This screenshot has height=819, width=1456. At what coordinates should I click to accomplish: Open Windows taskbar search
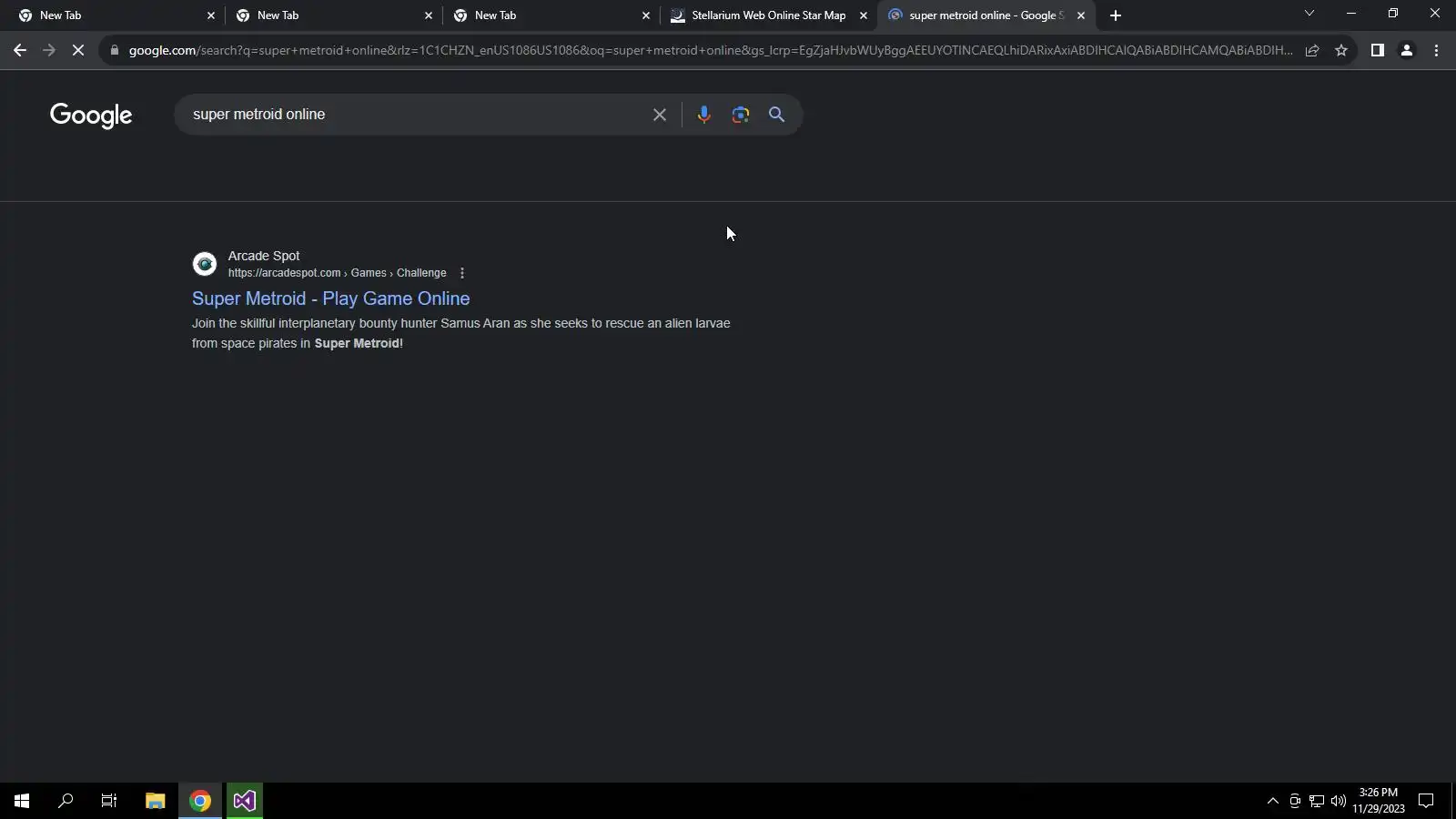click(66, 801)
